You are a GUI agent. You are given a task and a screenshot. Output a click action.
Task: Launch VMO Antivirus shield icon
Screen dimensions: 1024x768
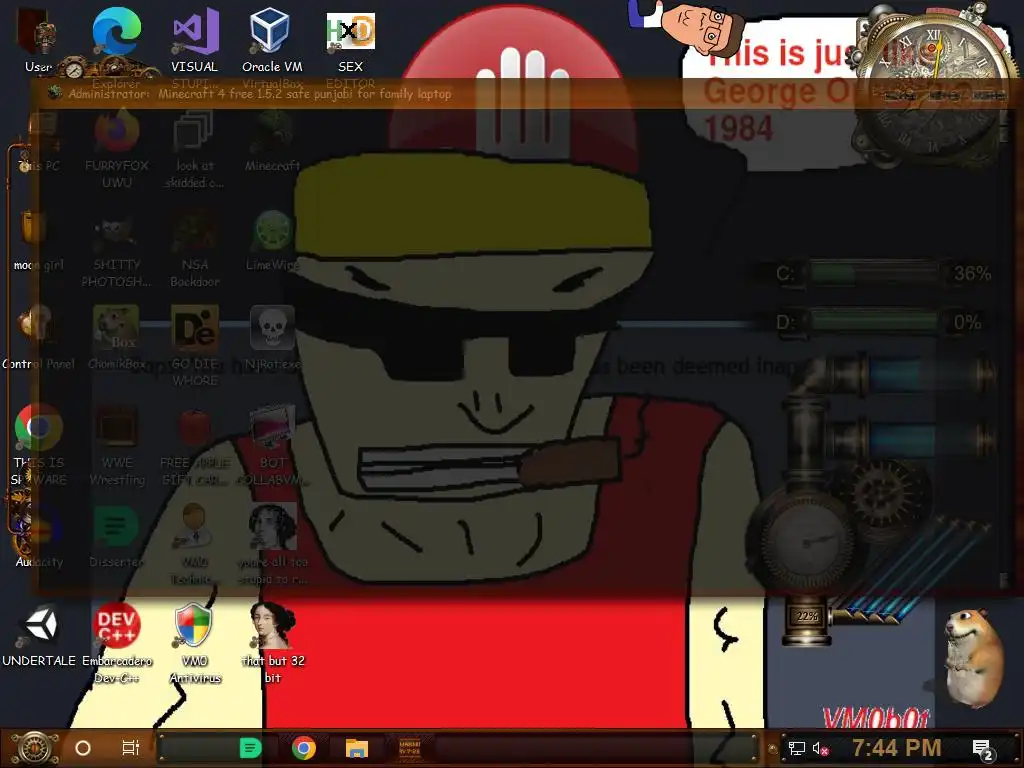[195, 643]
